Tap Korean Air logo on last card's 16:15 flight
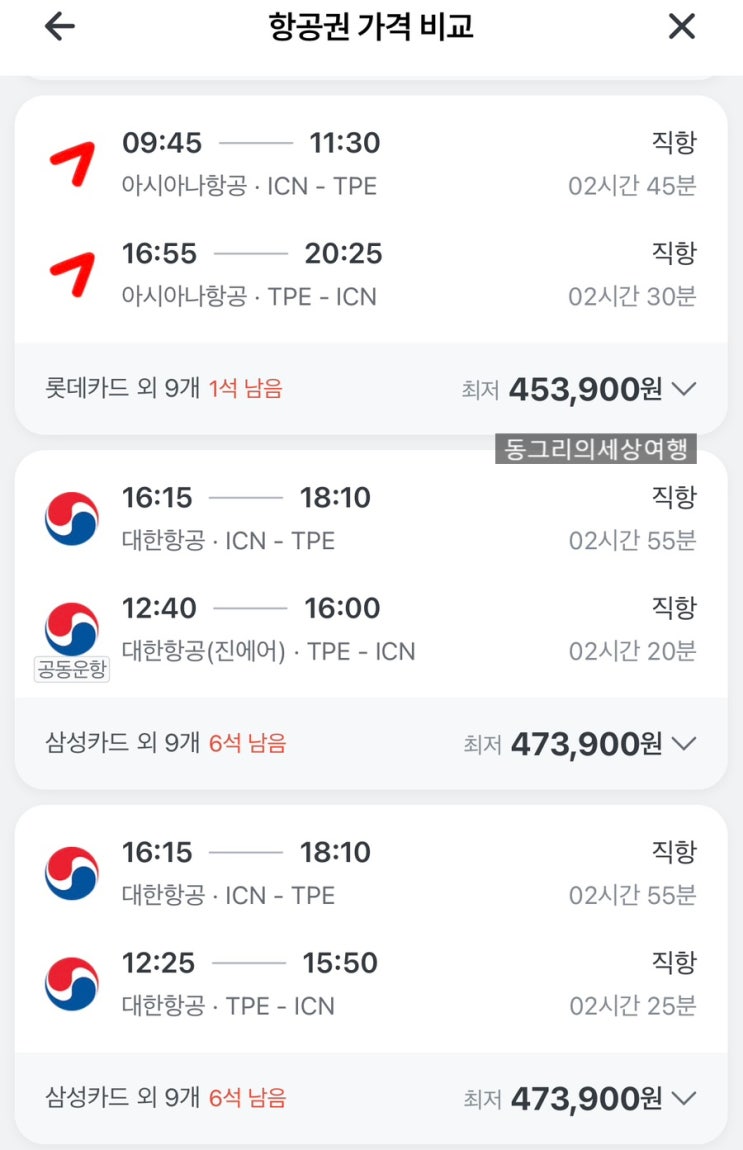 click(x=72, y=873)
